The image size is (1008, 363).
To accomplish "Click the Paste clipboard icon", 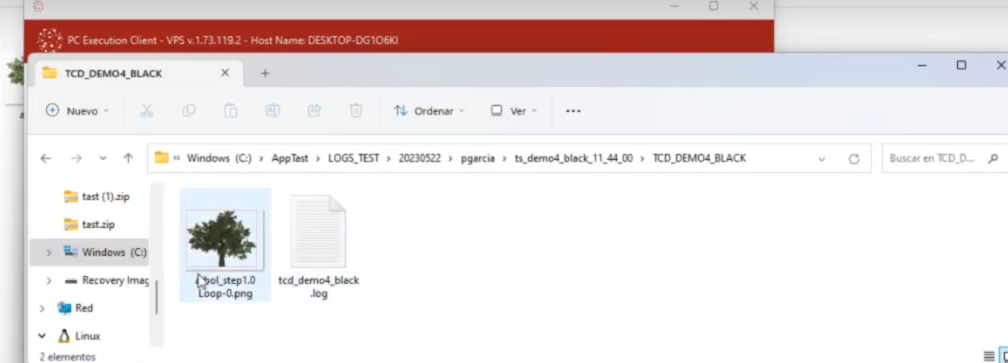I will tap(231, 111).
